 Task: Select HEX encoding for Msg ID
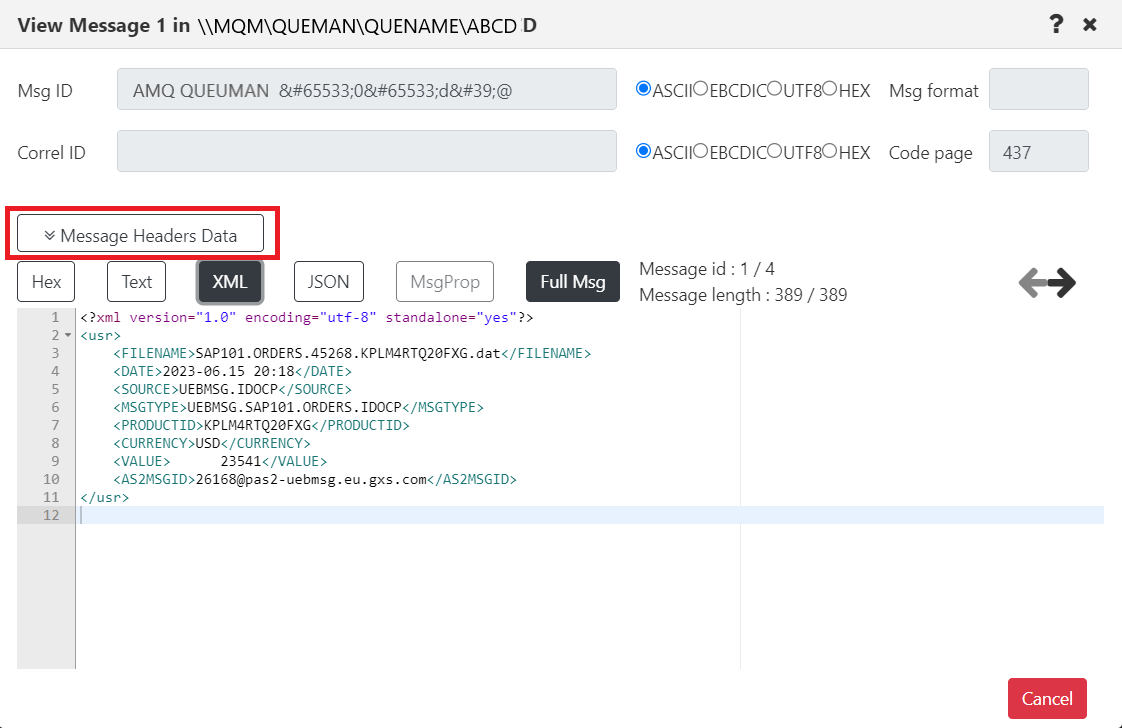829,89
